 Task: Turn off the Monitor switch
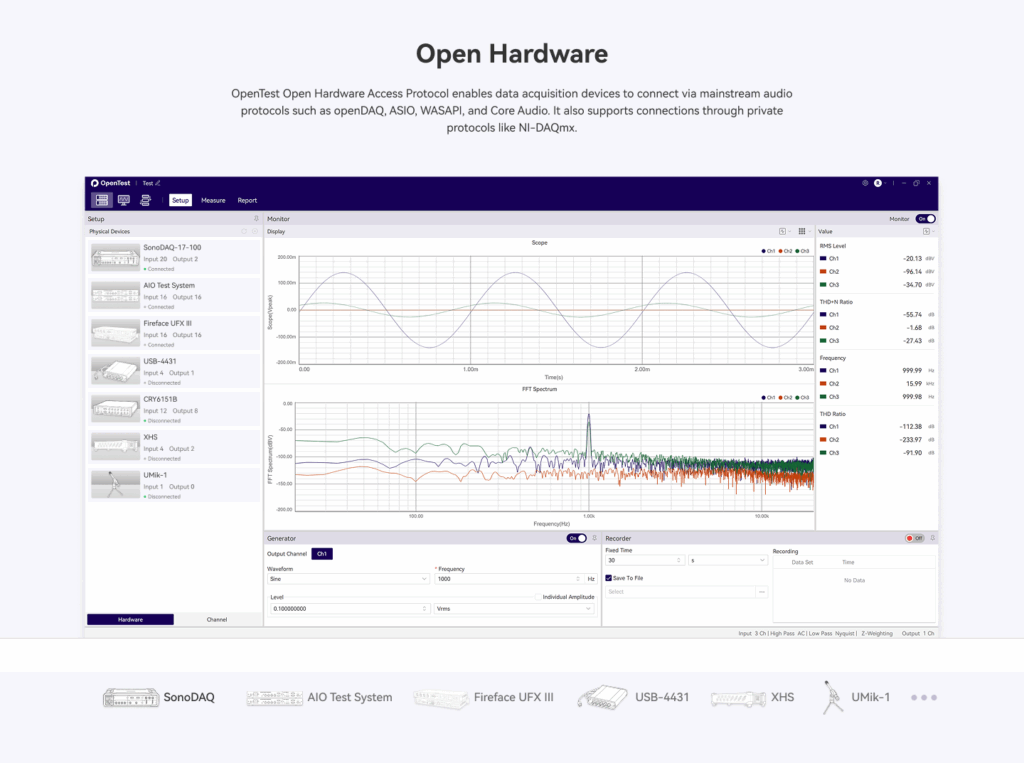(926, 218)
